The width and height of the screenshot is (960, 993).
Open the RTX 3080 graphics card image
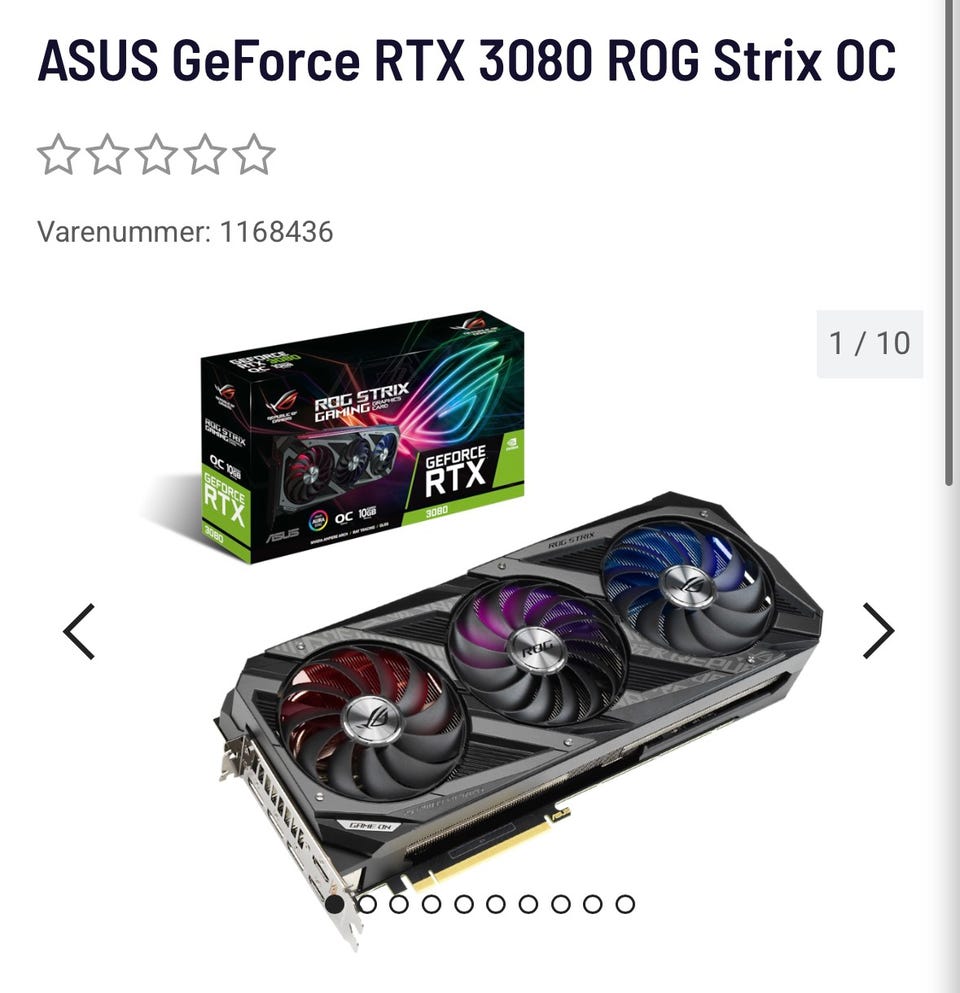(x=519, y=716)
